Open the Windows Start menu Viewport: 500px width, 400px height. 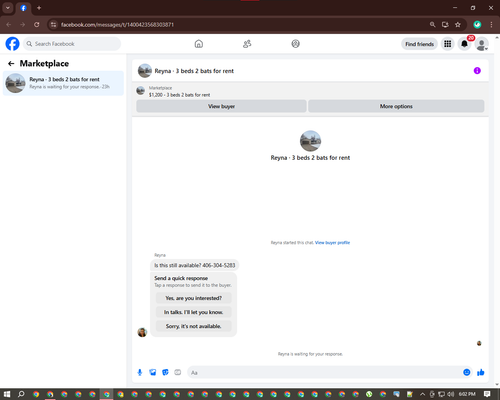7,394
